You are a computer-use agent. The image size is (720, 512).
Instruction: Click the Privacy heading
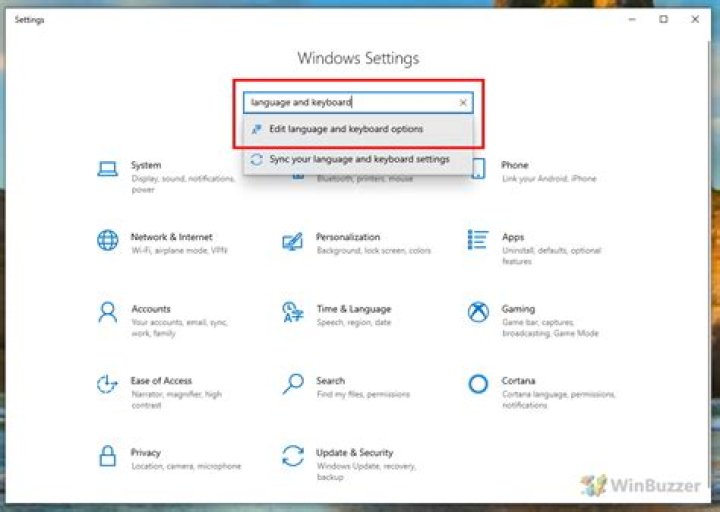pos(146,453)
